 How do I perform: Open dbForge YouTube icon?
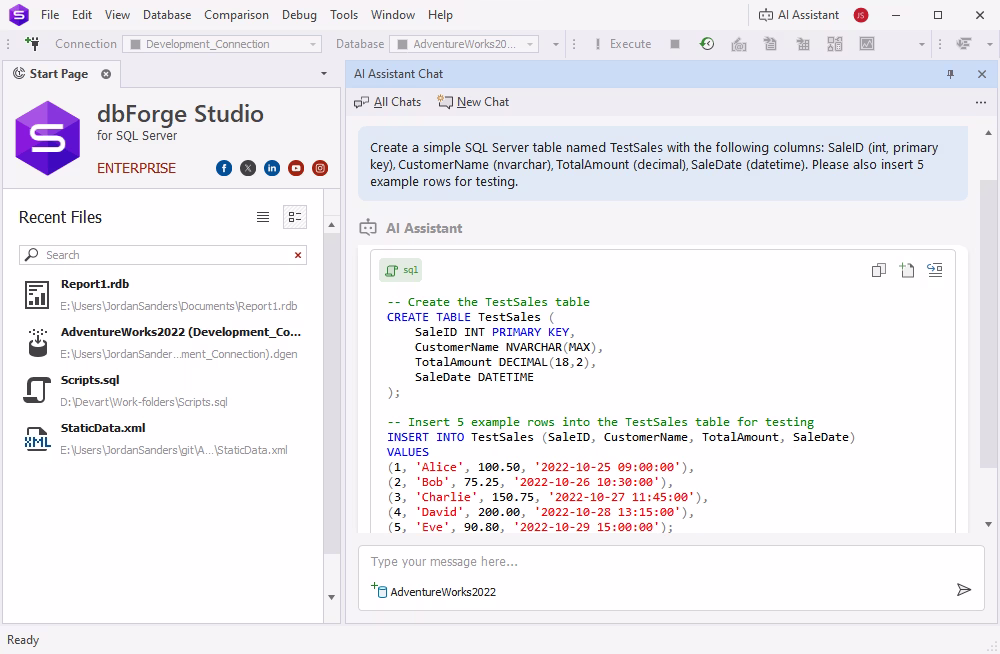[x=296, y=168]
